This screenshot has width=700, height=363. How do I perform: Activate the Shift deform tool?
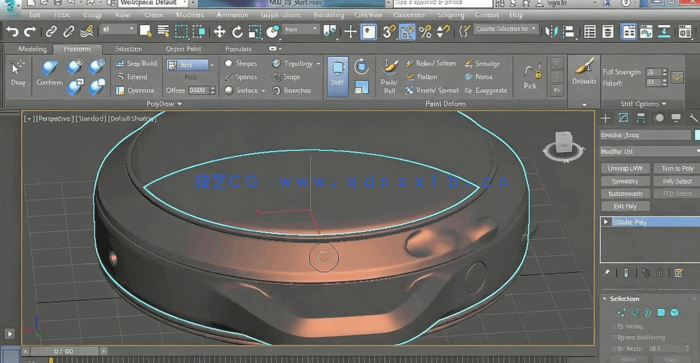tap(338, 76)
